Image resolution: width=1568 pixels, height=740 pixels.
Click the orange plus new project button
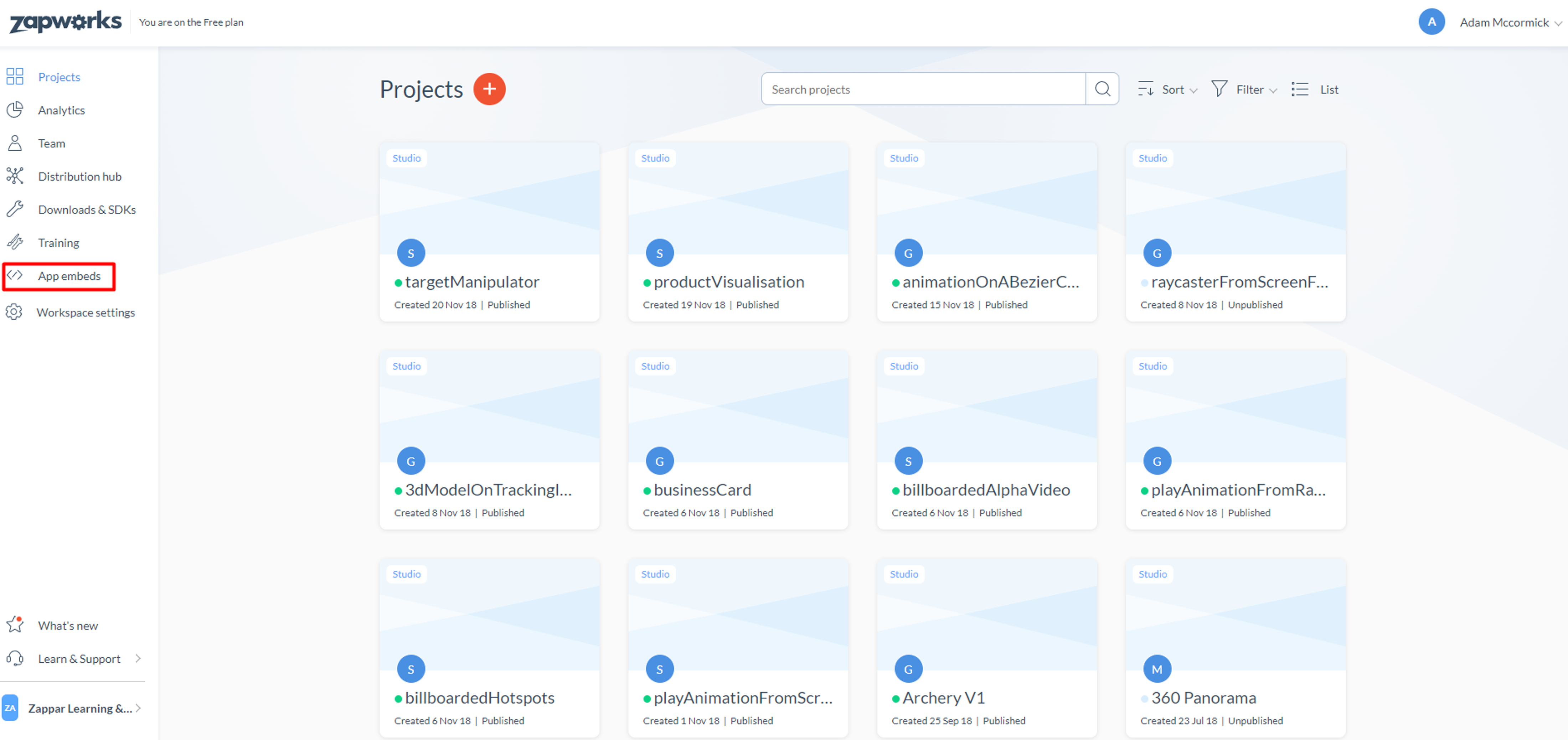coord(489,89)
